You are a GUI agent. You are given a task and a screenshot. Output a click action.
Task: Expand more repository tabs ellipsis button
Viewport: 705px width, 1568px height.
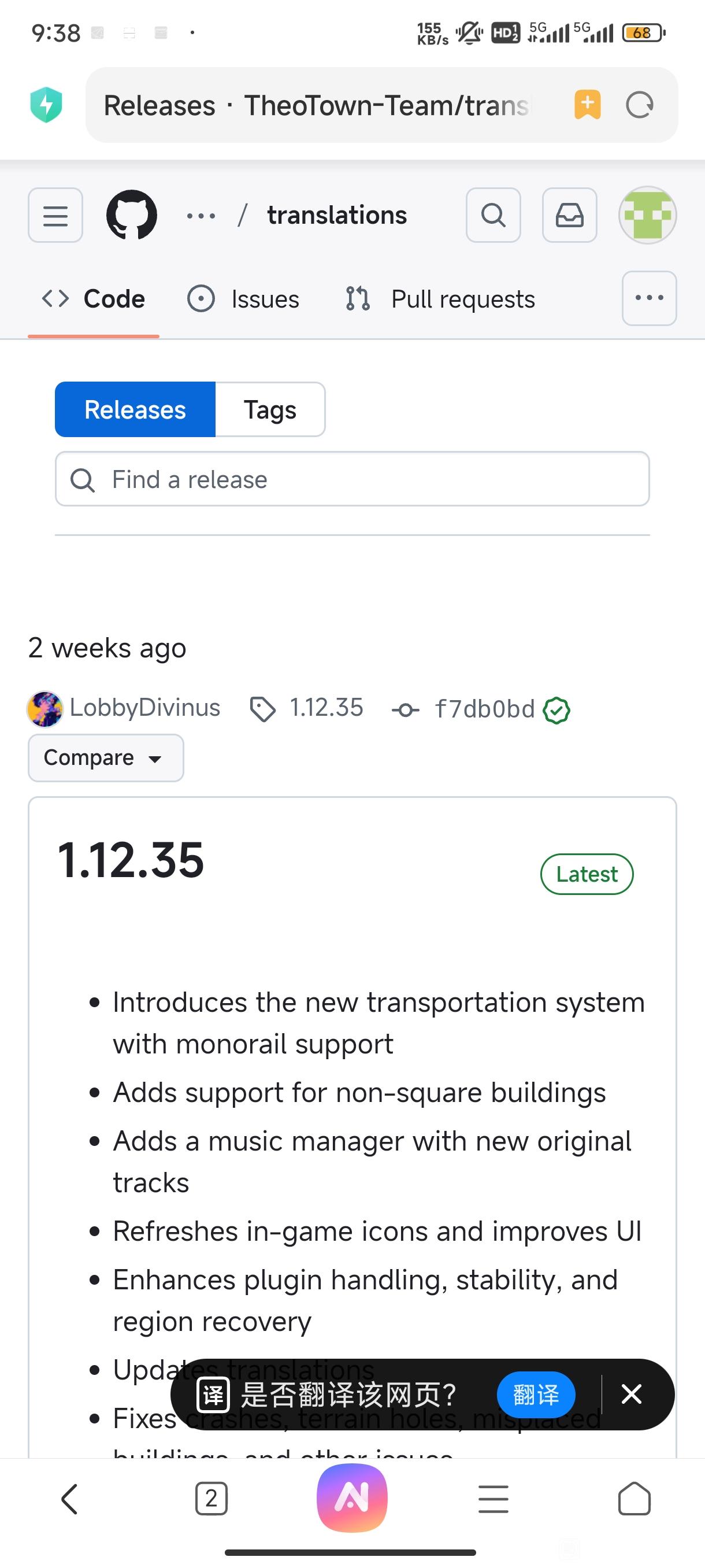649,298
